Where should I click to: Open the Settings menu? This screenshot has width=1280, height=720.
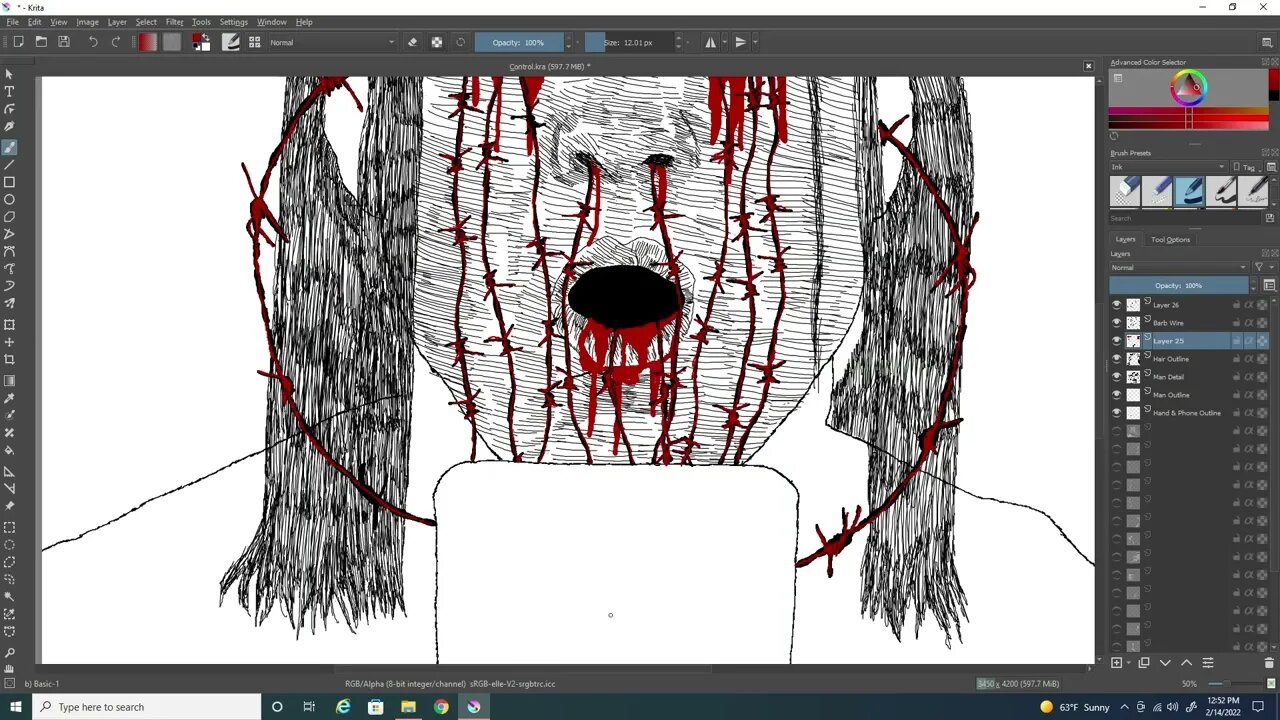[233, 22]
